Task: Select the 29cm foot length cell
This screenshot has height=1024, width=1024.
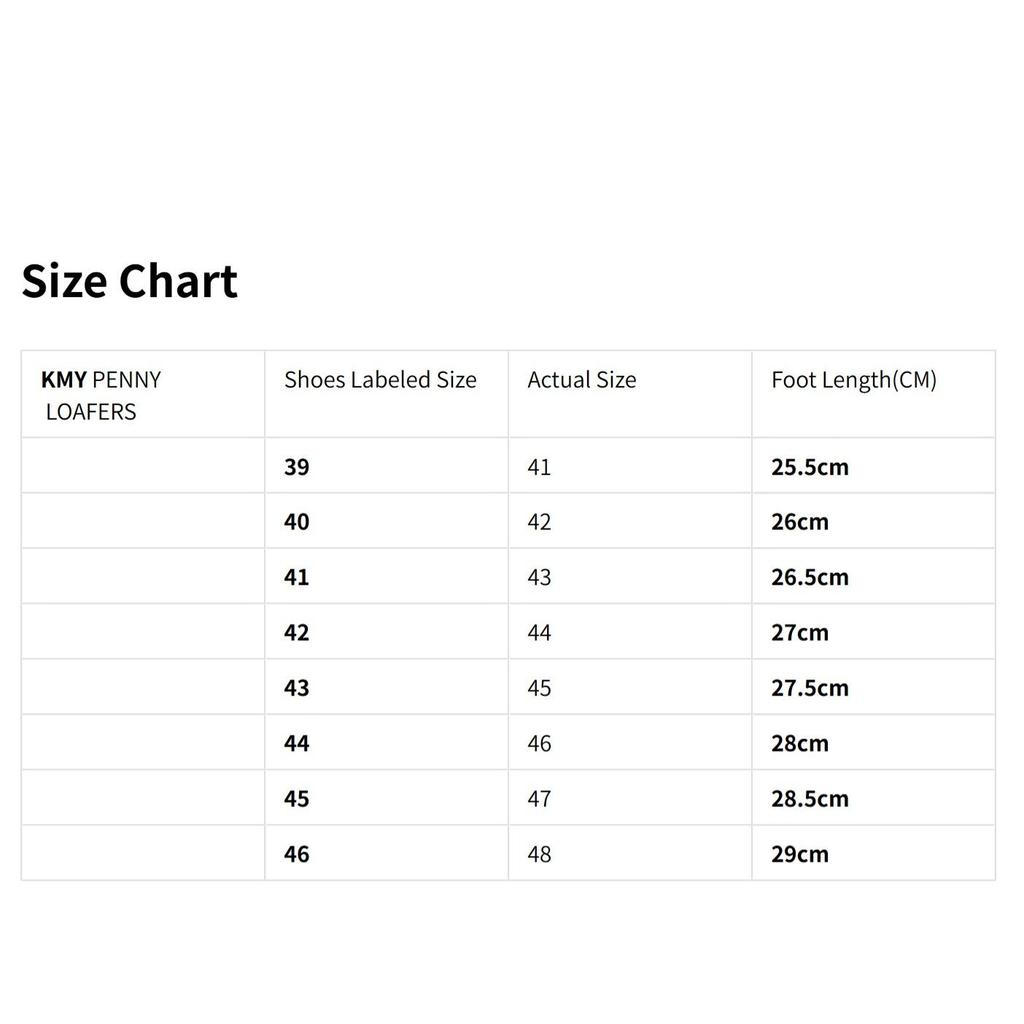Action: point(800,854)
